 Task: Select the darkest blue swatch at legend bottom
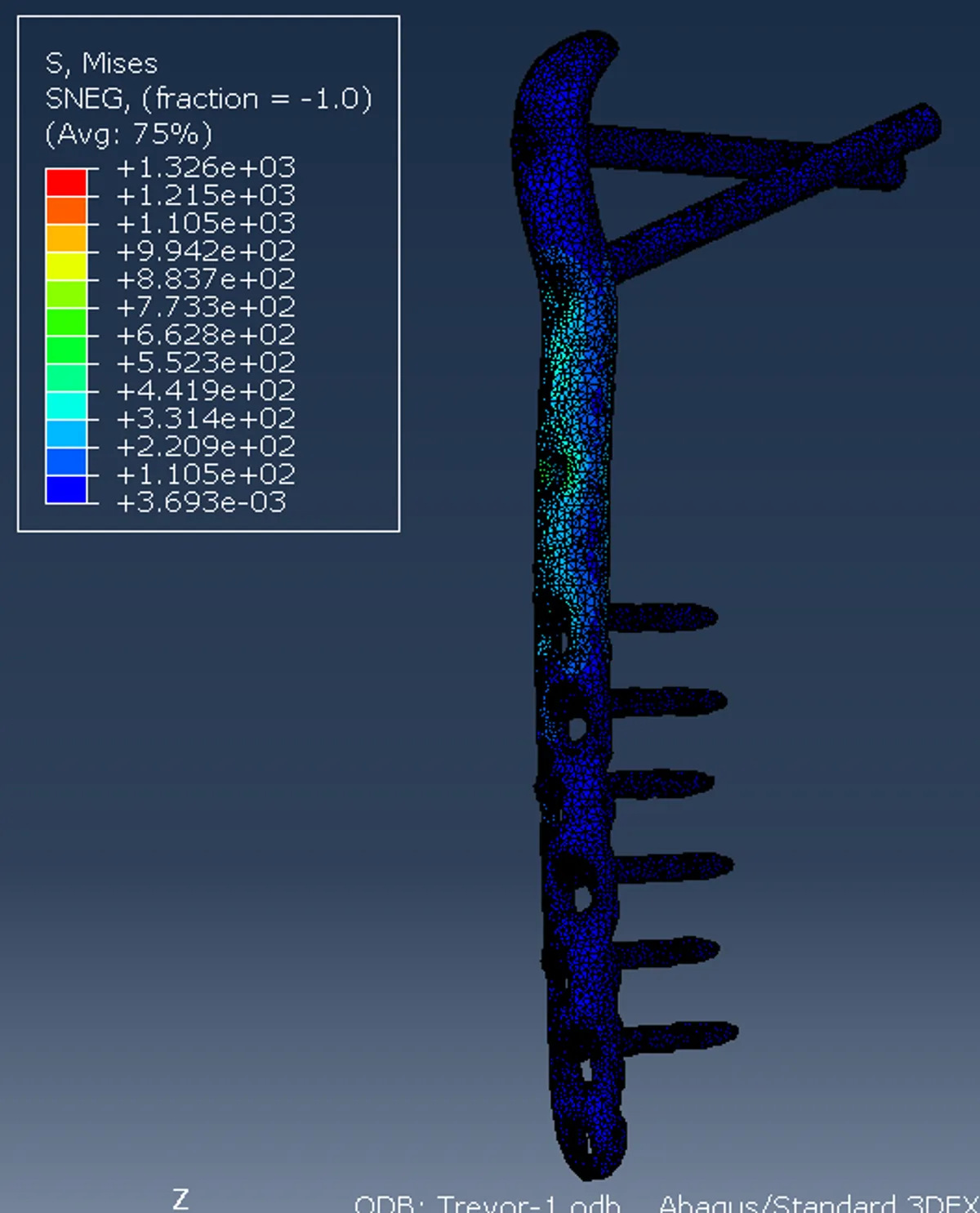(x=66, y=489)
